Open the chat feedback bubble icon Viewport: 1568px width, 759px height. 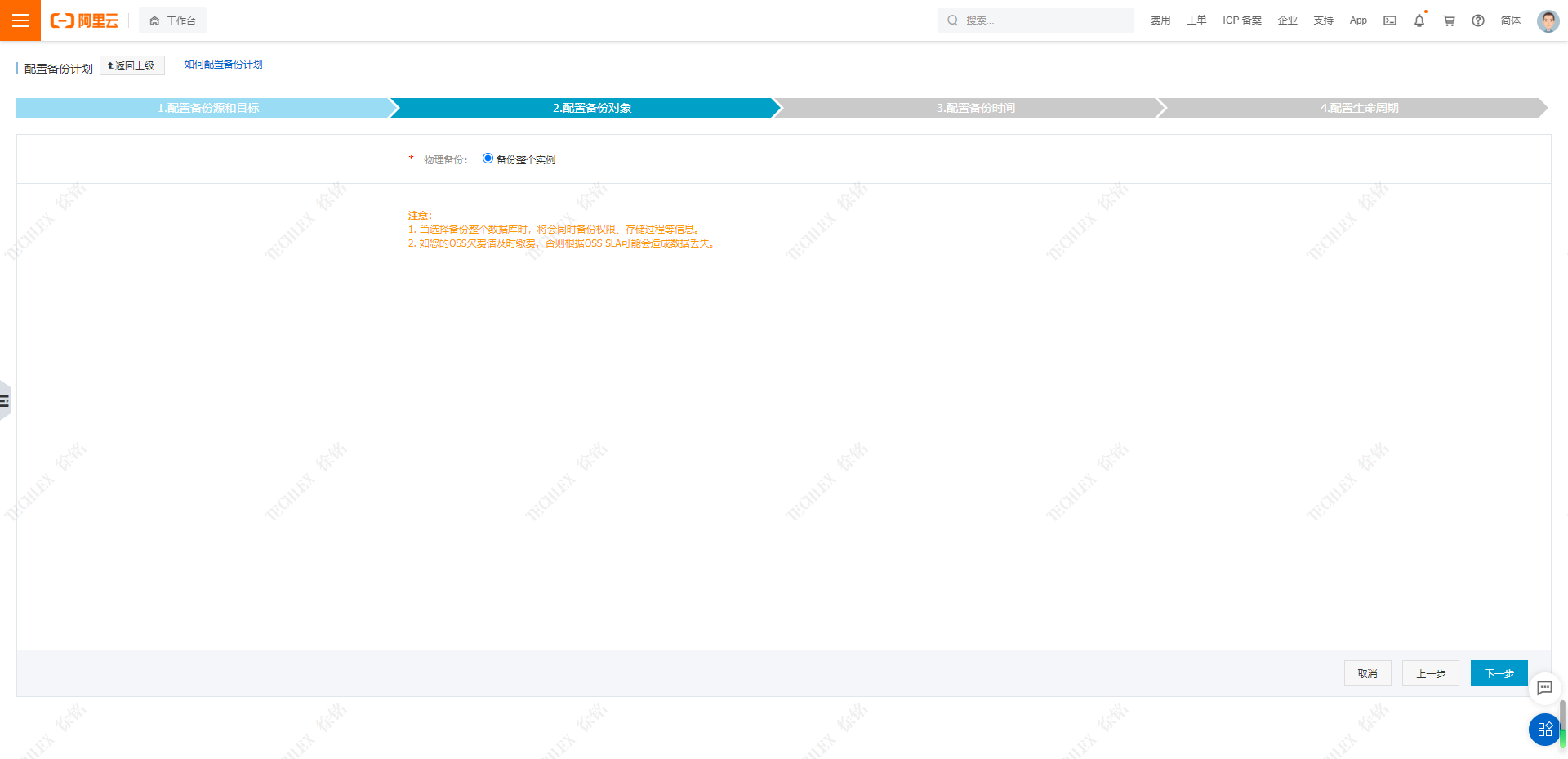point(1544,688)
